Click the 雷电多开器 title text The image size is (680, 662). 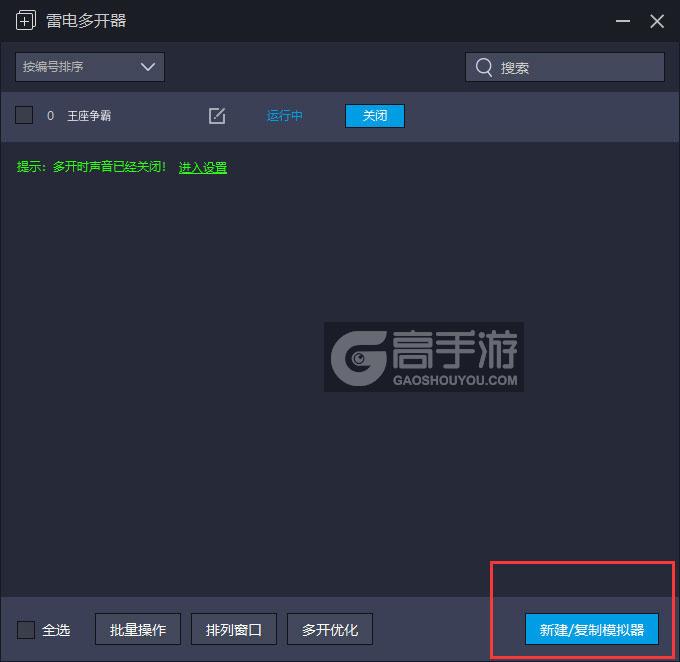tap(86, 21)
